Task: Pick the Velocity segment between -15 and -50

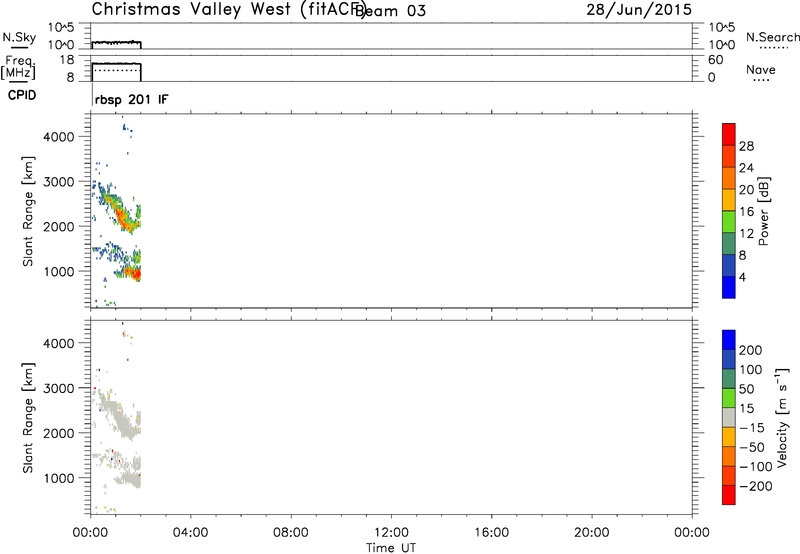Action: pos(729,437)
